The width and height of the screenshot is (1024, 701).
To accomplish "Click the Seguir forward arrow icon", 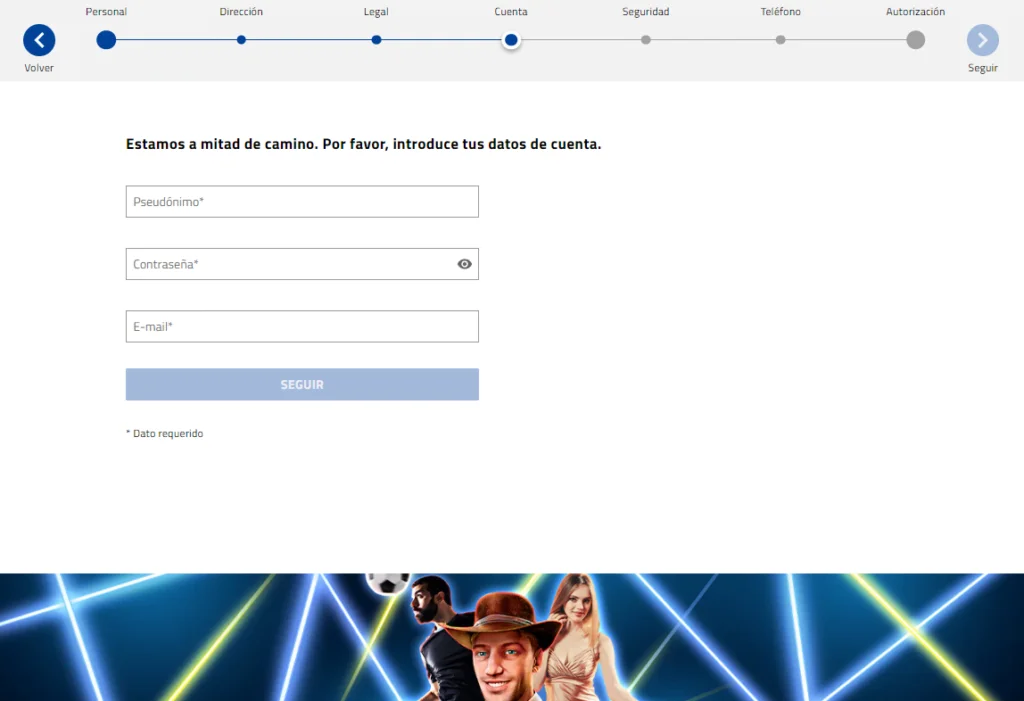I will click(x=982, y=40).
